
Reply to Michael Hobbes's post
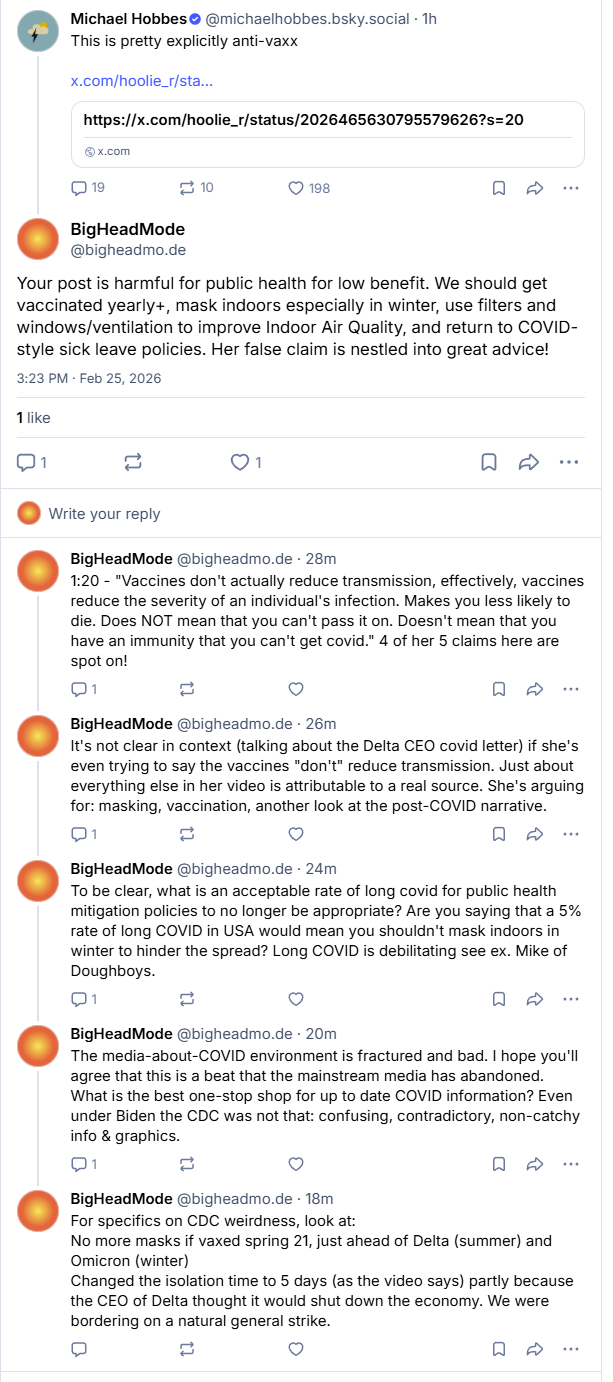coord(80,188)
